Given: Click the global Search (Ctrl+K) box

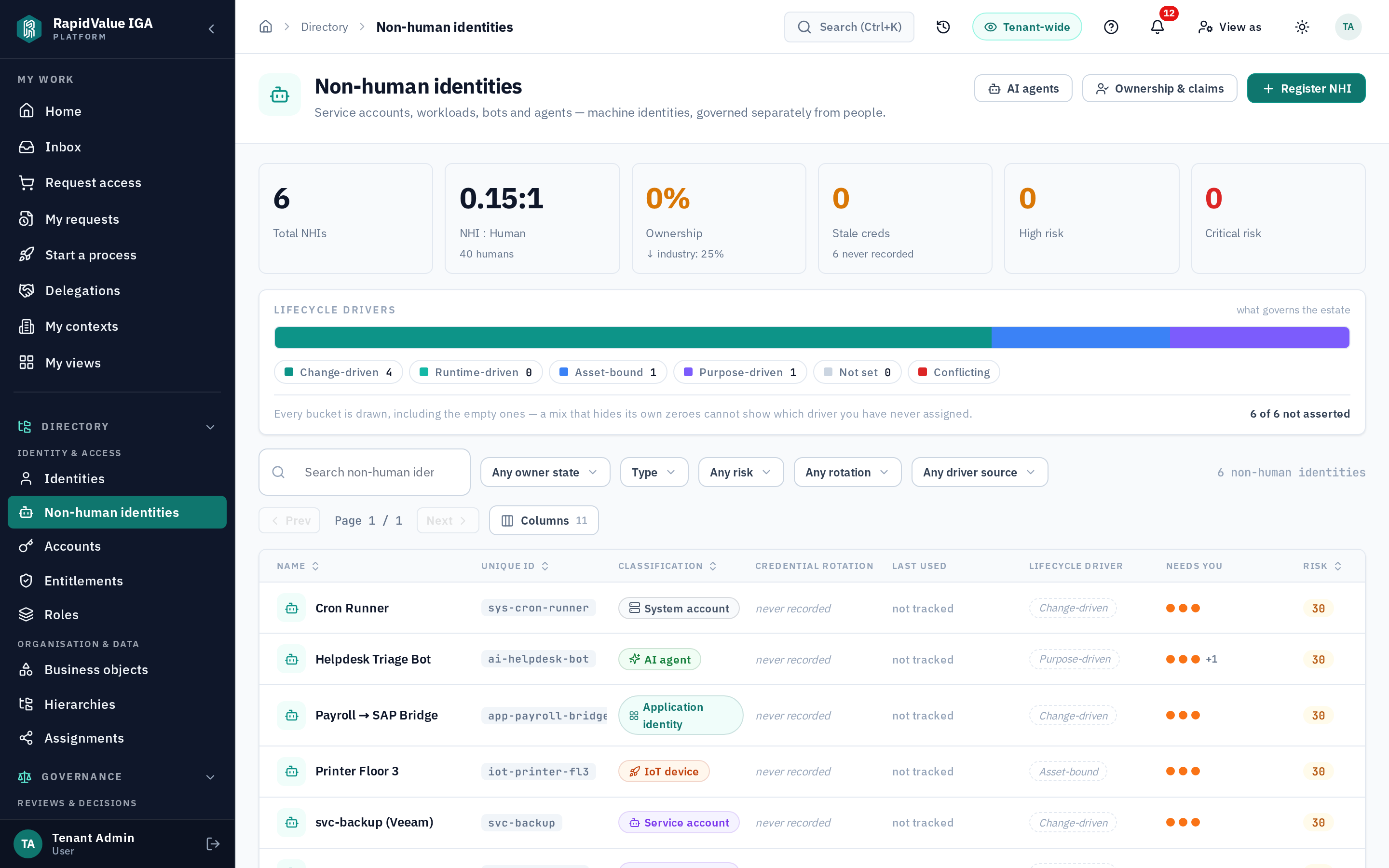Looking at the screenshot, I should pyautogui.click(x=849, y=27).
